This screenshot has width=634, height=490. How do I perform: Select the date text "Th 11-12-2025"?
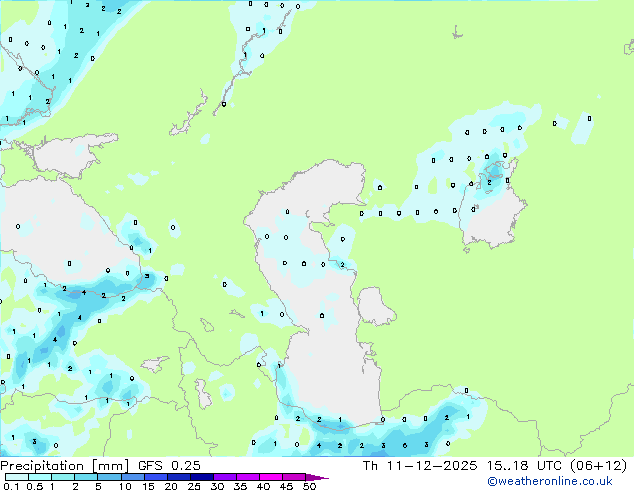tap(420, 466)
